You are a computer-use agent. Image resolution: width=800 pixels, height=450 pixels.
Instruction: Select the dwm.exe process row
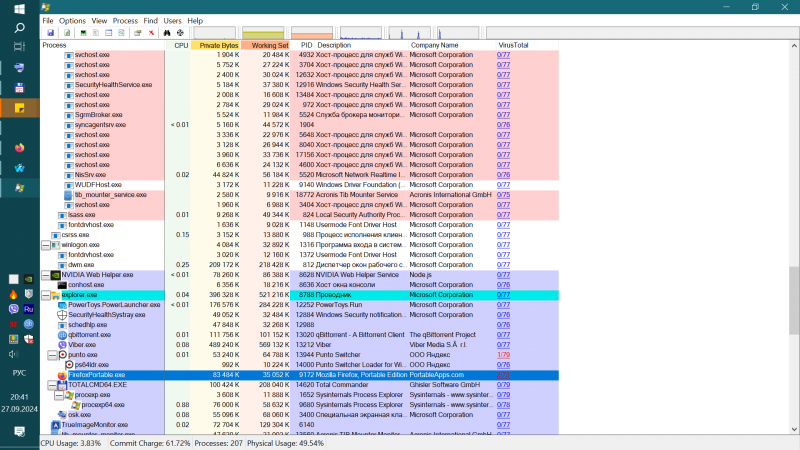(x=299, y=265)
